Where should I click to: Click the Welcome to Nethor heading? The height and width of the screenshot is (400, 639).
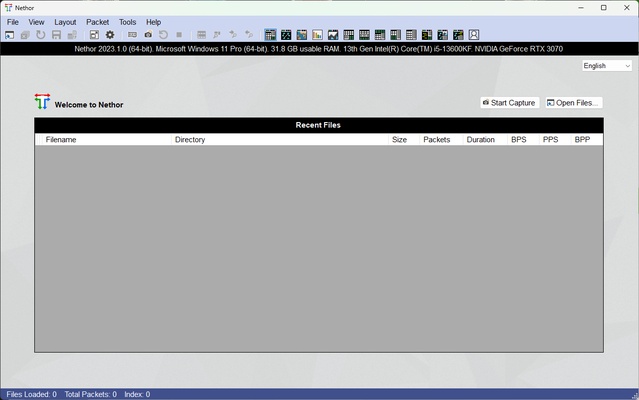(x=89, y=105)
